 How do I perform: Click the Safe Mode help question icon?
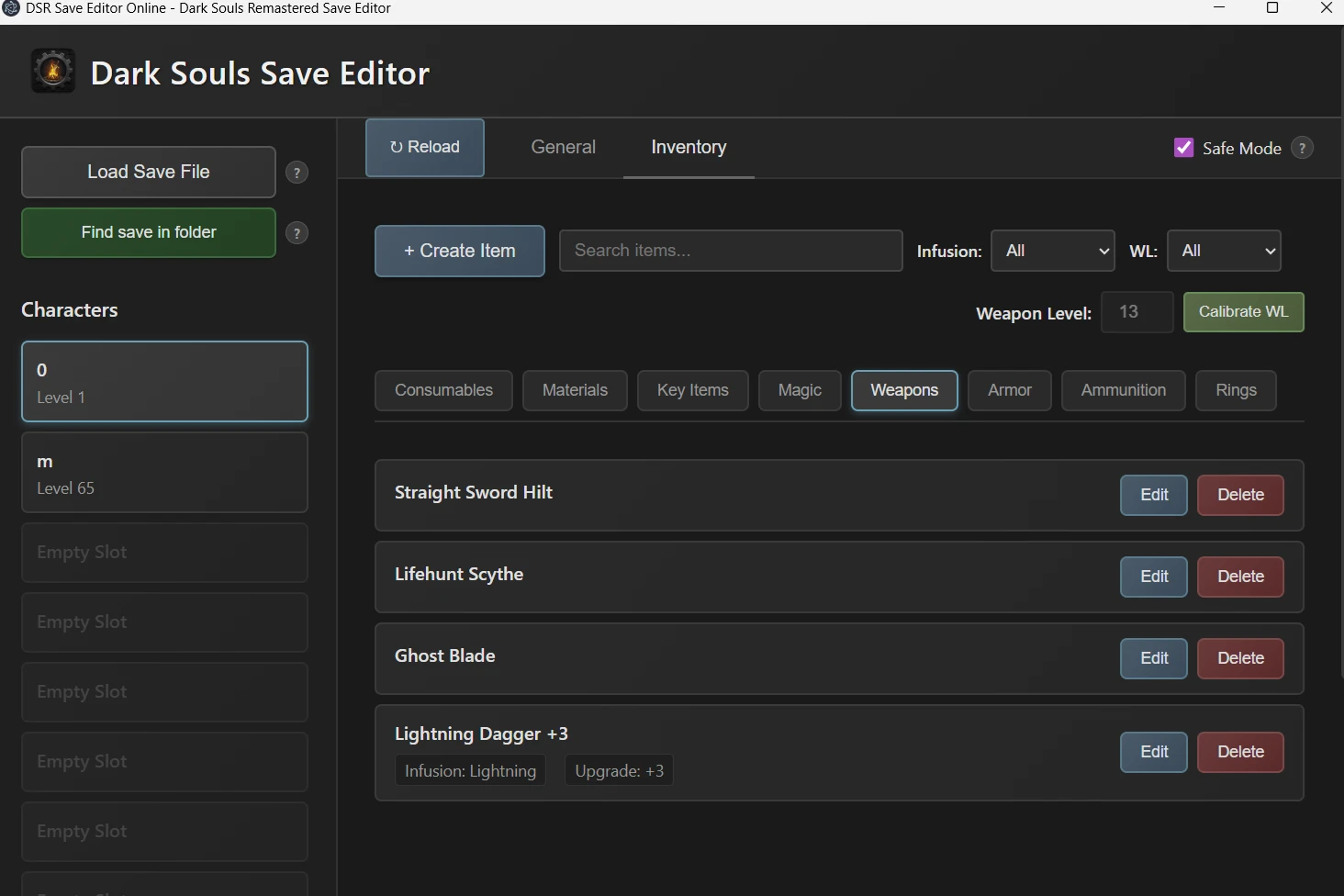(x=1302, y=148)
